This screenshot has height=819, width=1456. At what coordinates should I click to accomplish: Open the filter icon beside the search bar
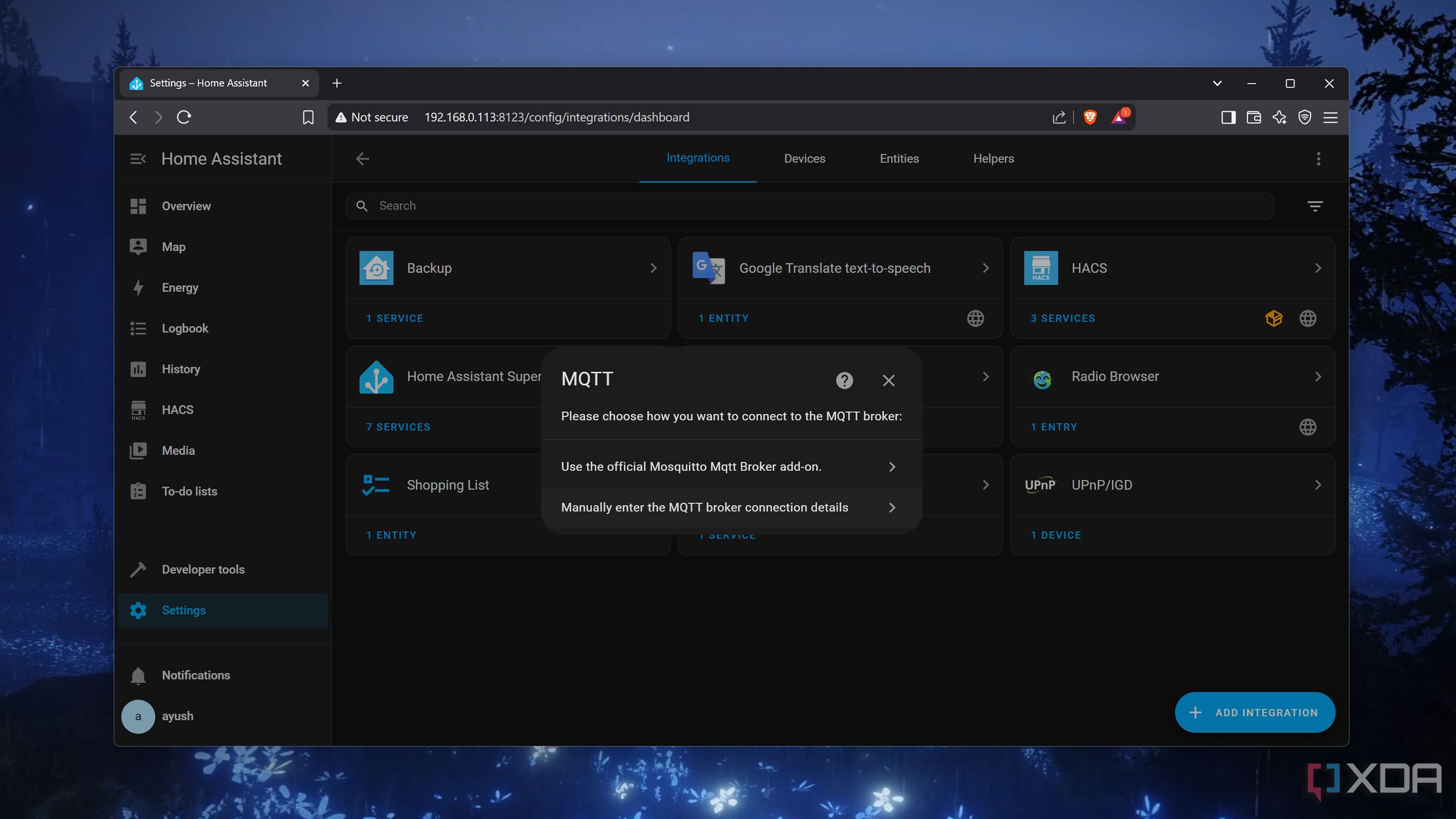pos(1315,206)
